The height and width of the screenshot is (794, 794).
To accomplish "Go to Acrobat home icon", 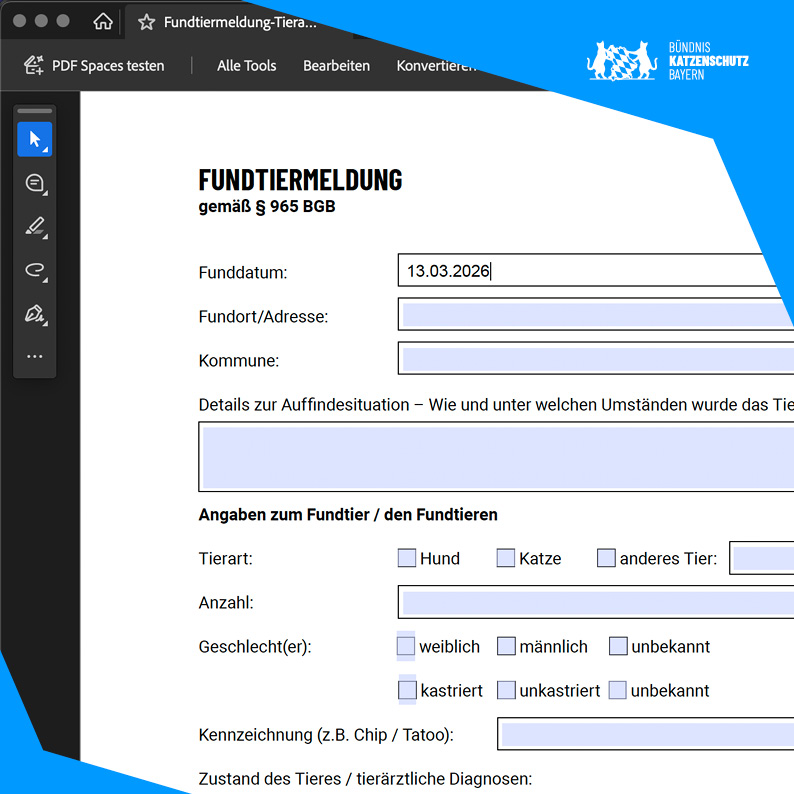I will point(102,22).
